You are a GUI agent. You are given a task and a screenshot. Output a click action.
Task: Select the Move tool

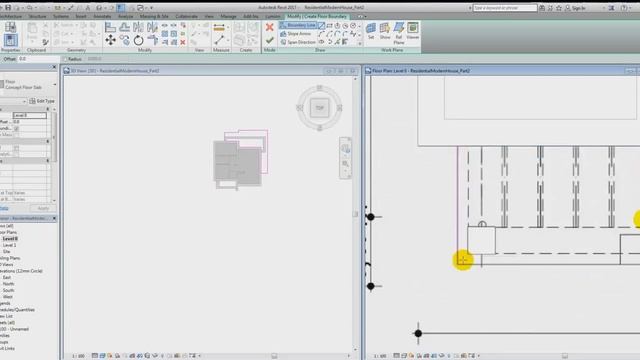click(110, 40)
